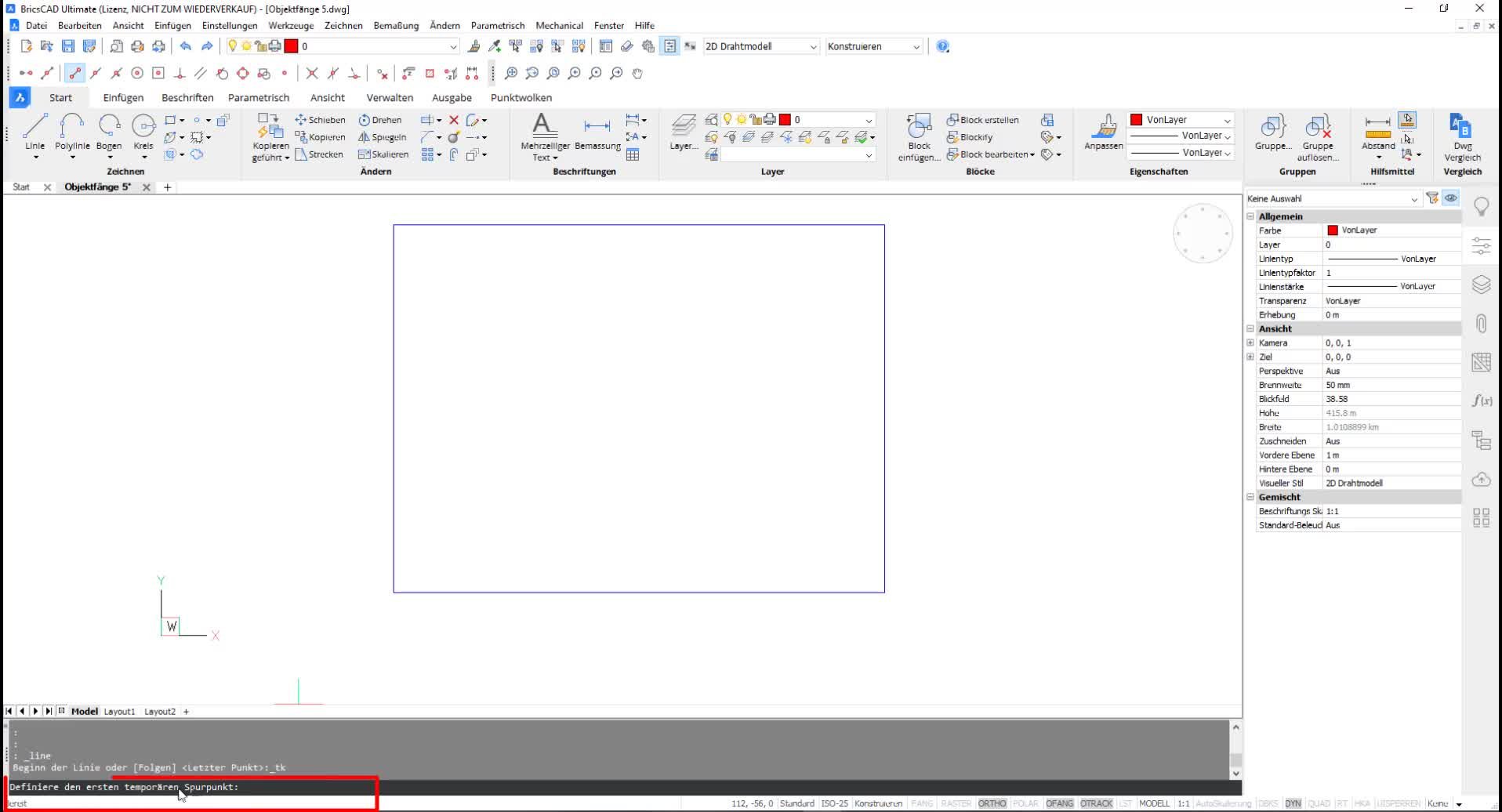Click the undo arrow icon

[x=186, y=46]
